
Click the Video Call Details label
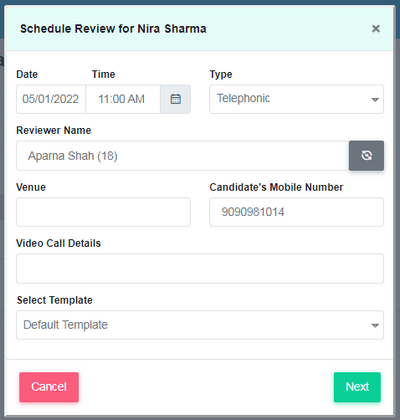click(x=58, y=243)
